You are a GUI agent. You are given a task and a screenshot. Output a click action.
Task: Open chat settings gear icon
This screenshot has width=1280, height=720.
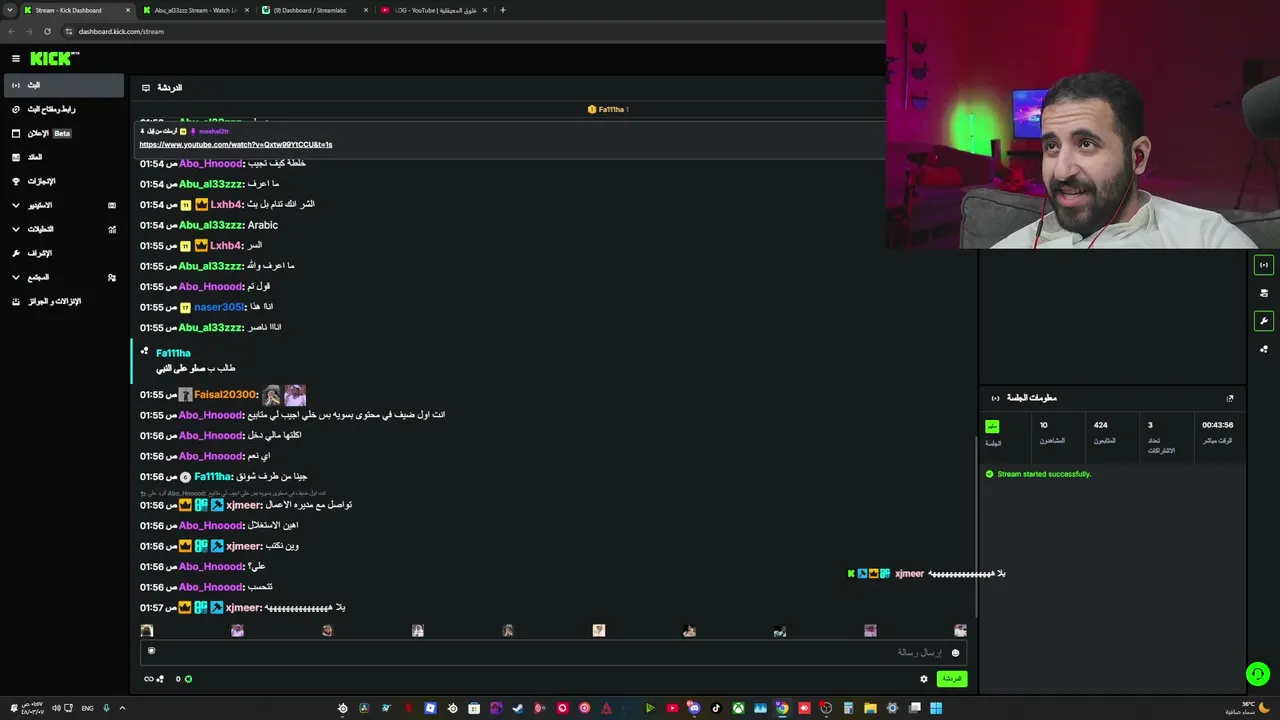924,679
